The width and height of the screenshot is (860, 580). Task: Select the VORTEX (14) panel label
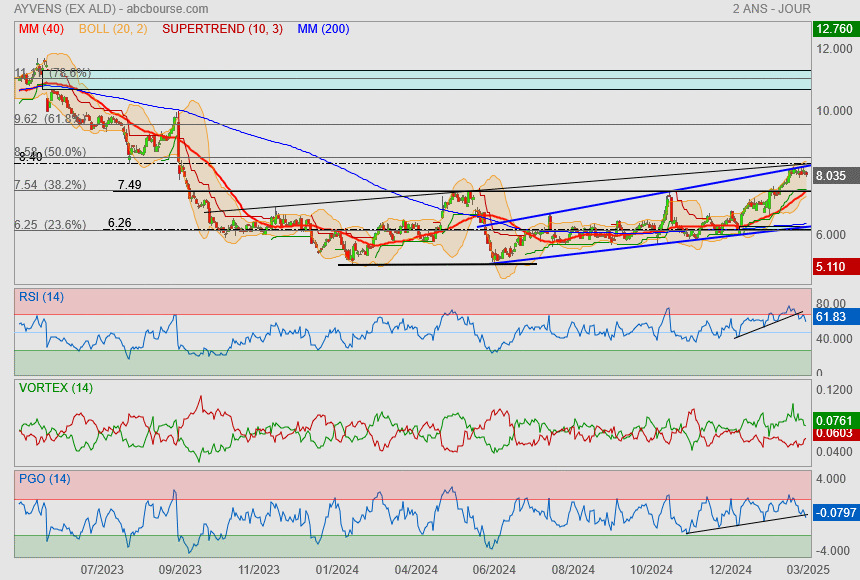(53, 387)
